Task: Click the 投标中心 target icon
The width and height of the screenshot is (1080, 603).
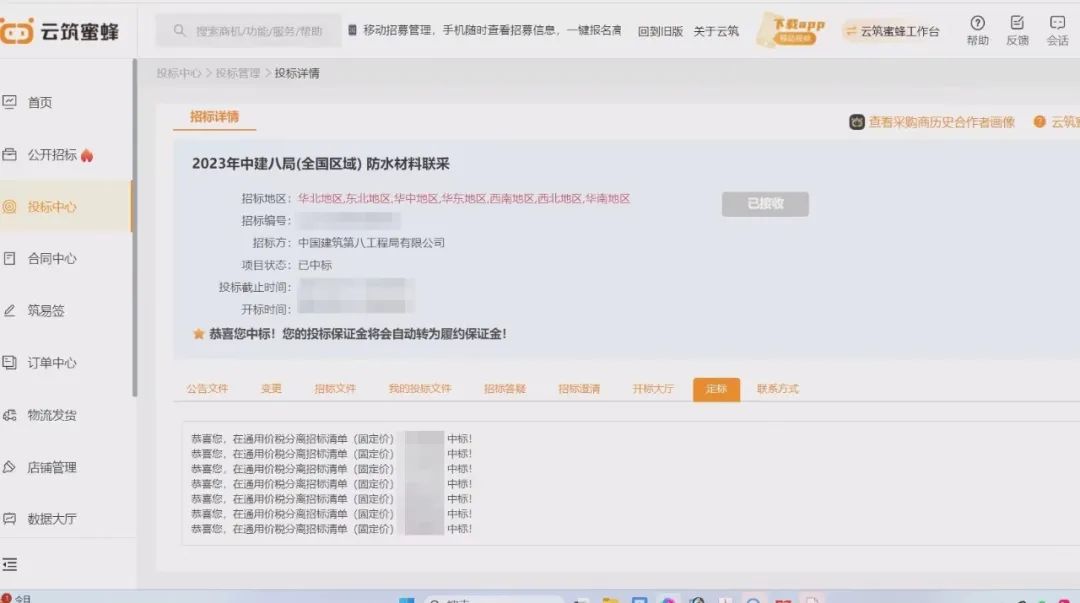Action: point(9,206)
